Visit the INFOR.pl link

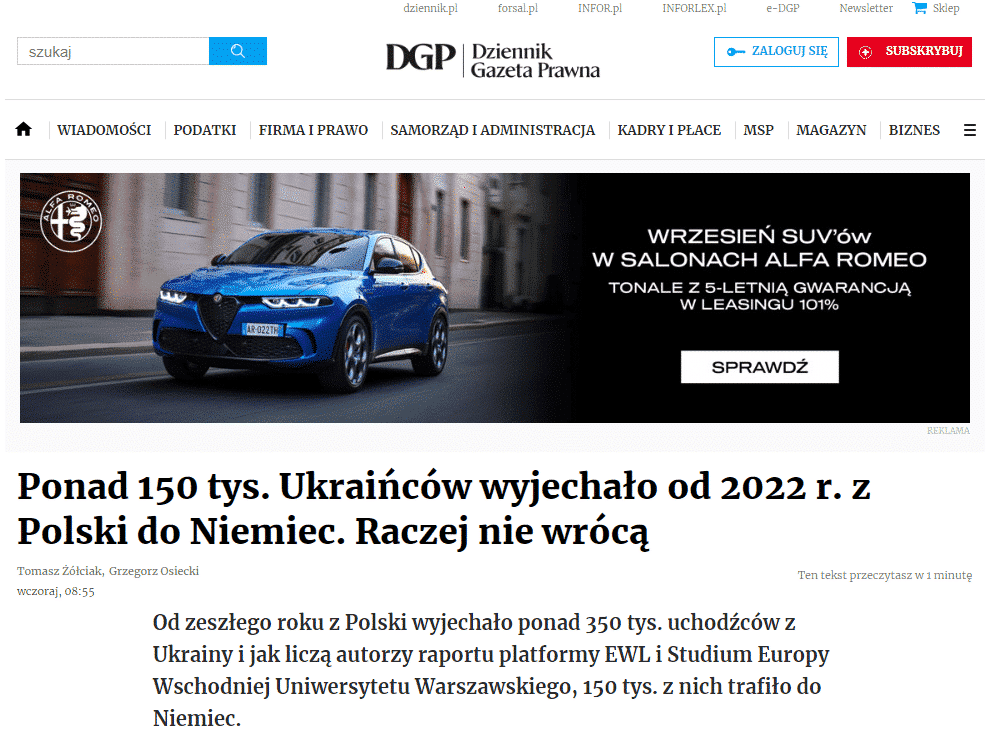click(x=600, y=8)
